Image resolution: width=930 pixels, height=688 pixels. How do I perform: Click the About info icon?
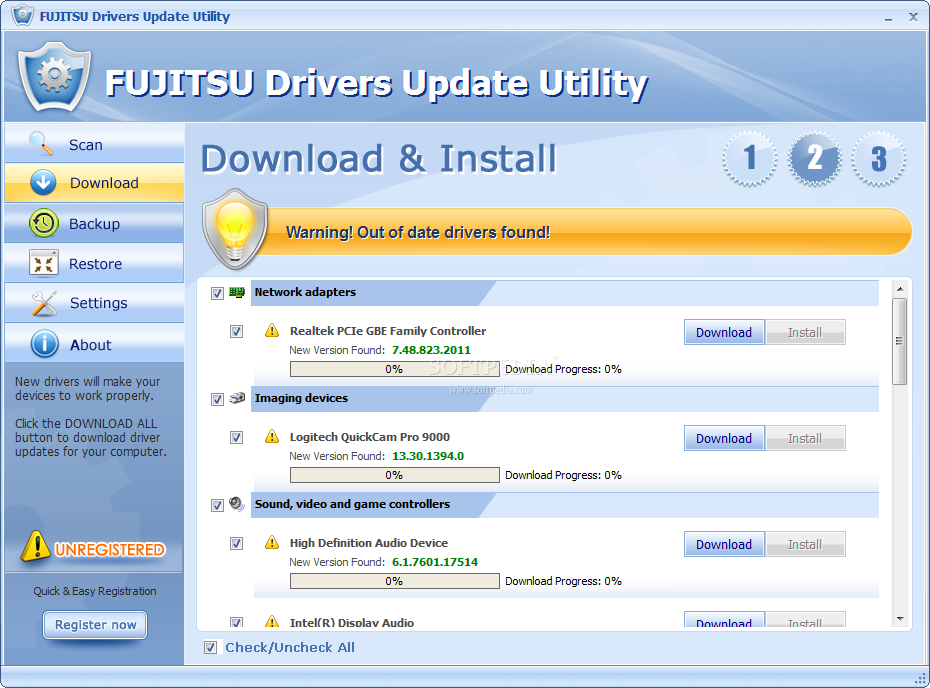tap(44, 344)
